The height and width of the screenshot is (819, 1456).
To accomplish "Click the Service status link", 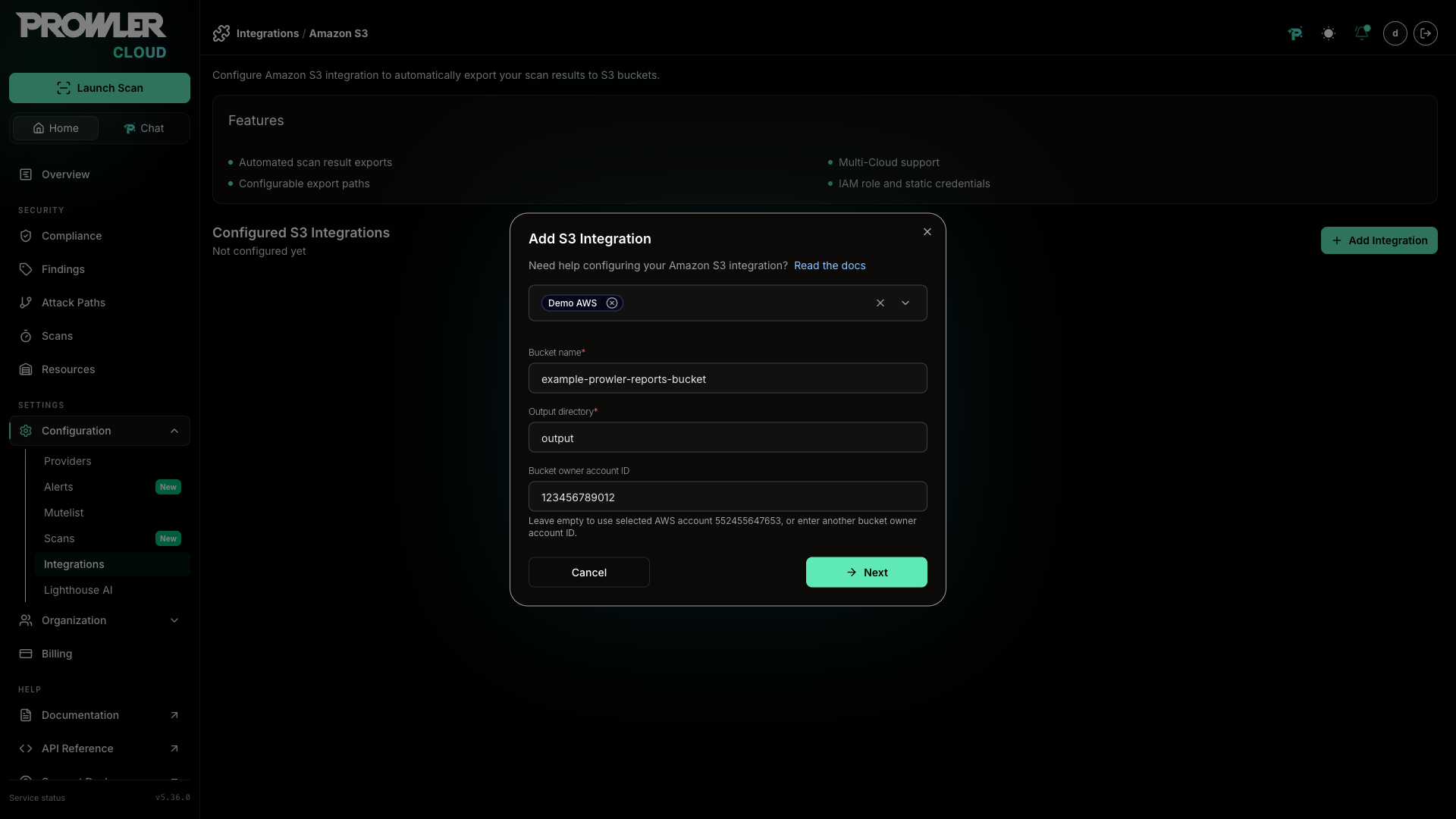I will 37,798.
